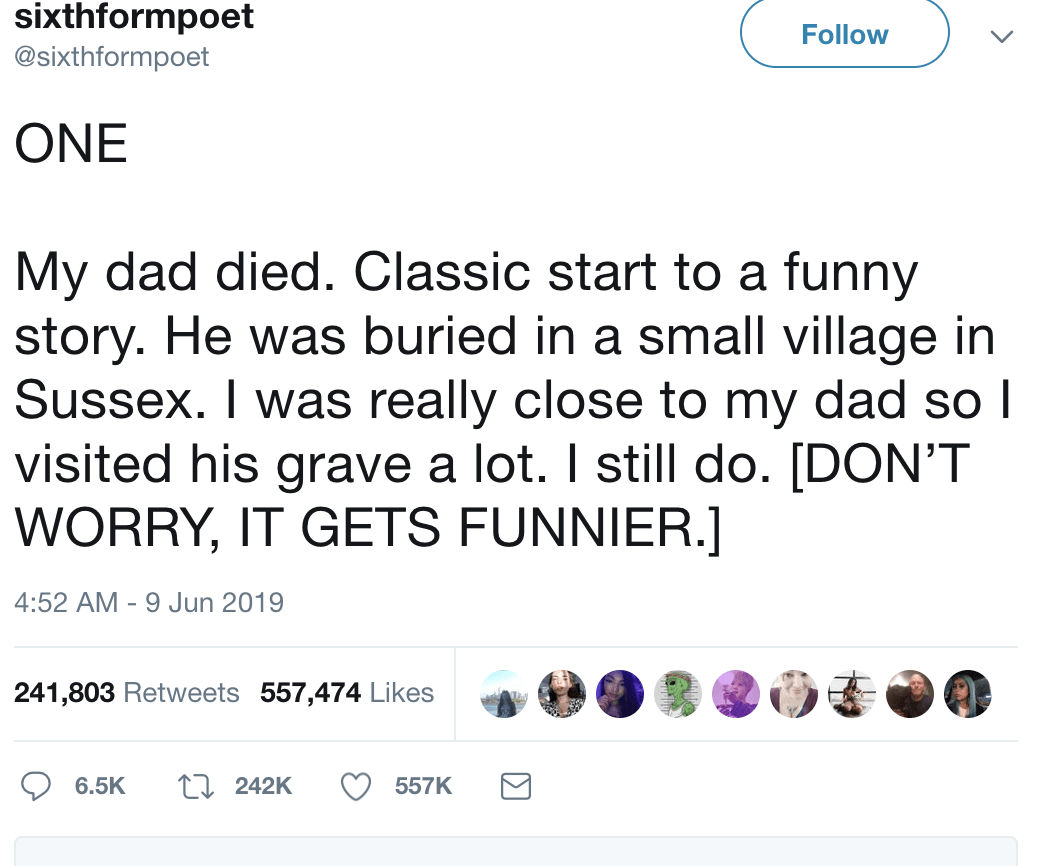This screenshot has height=866, width=1038.
Task: Click the purple-haired avatar thumbnail
Action: pos(620,694)
